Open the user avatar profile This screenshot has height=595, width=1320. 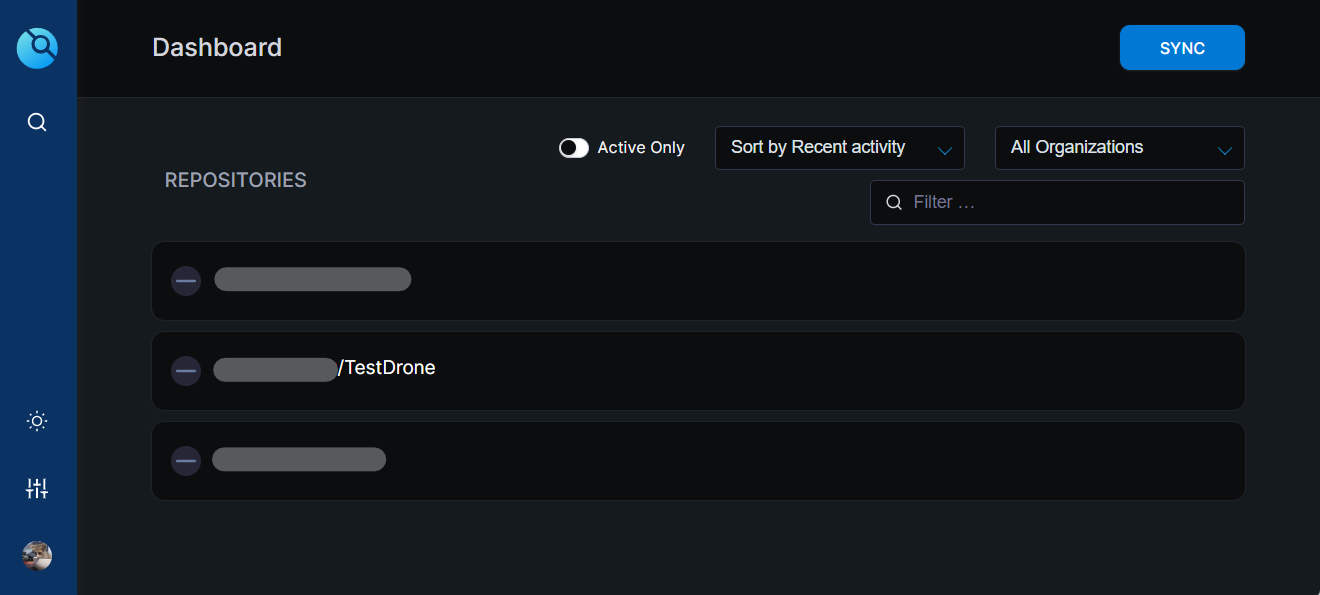[37, 556]
